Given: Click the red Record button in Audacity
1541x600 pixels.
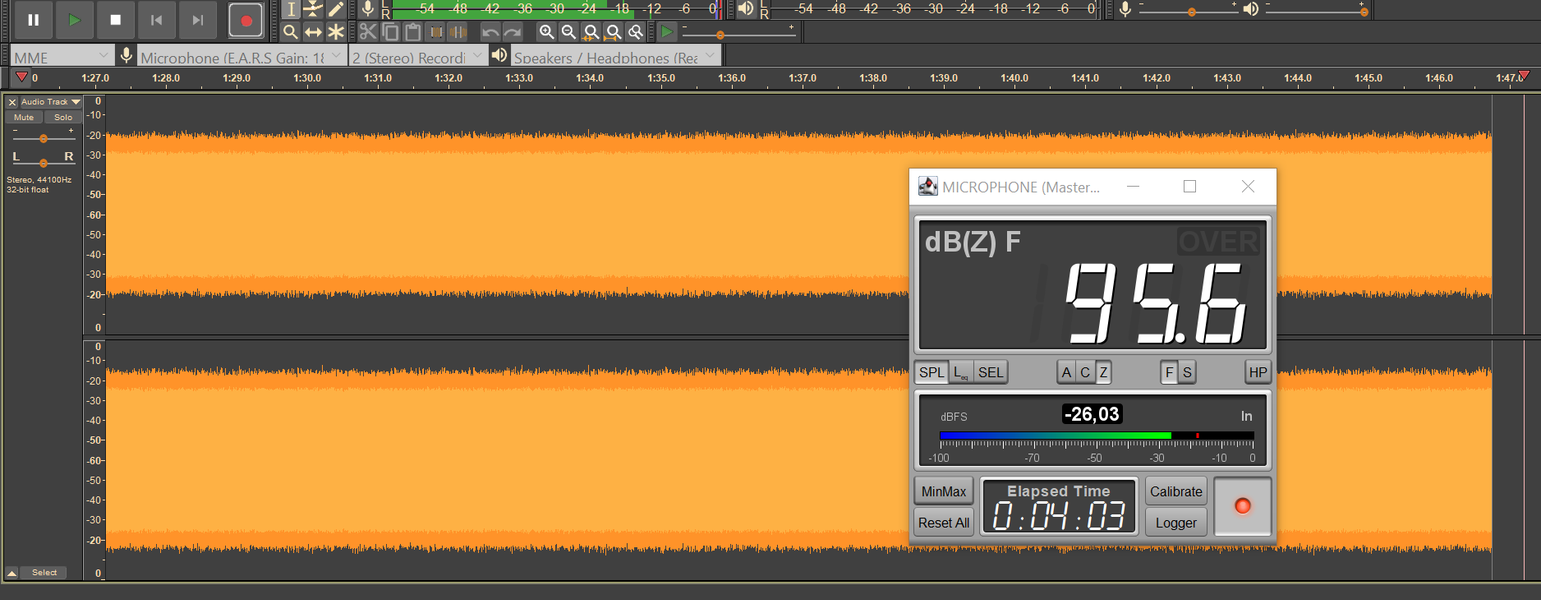Looking at the screenshot, I should (246, 20).
